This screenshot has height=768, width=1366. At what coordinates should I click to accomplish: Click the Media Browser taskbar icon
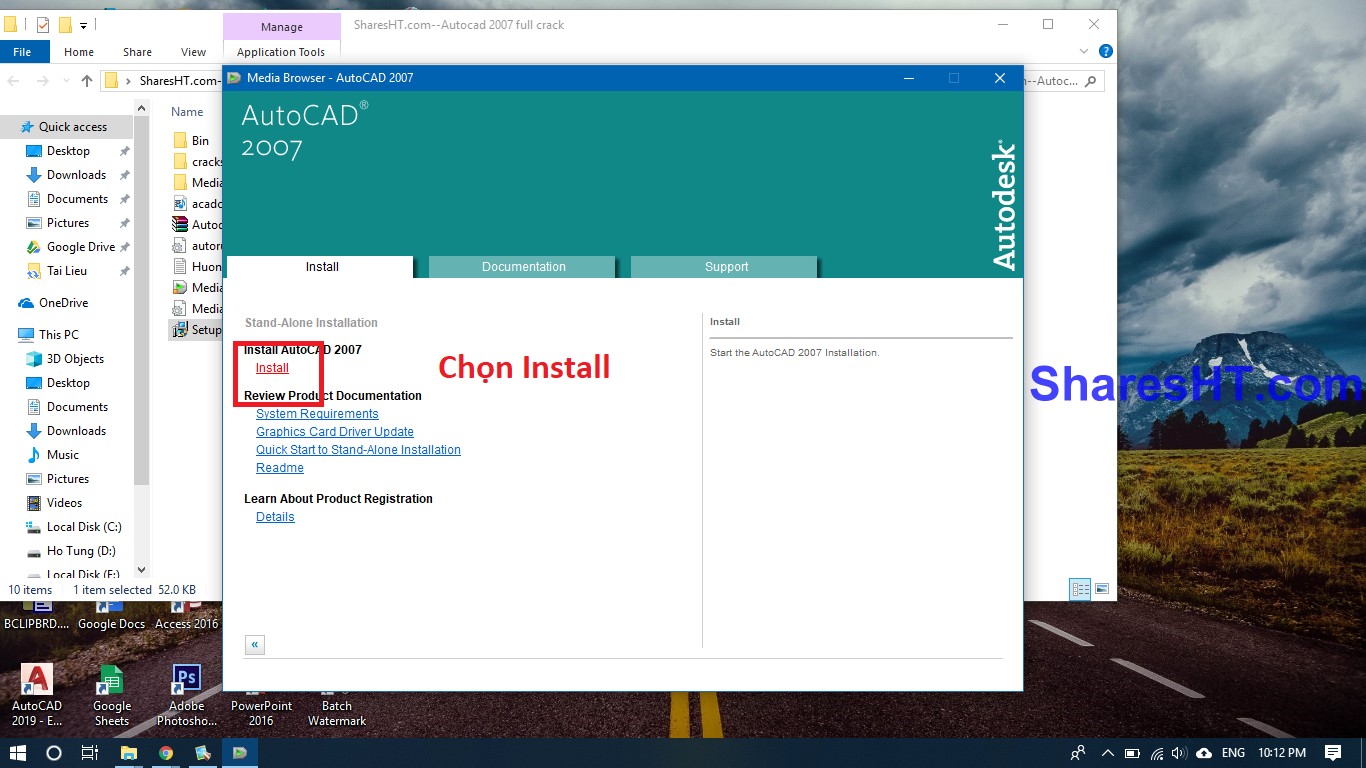click(x=240, y=753)
